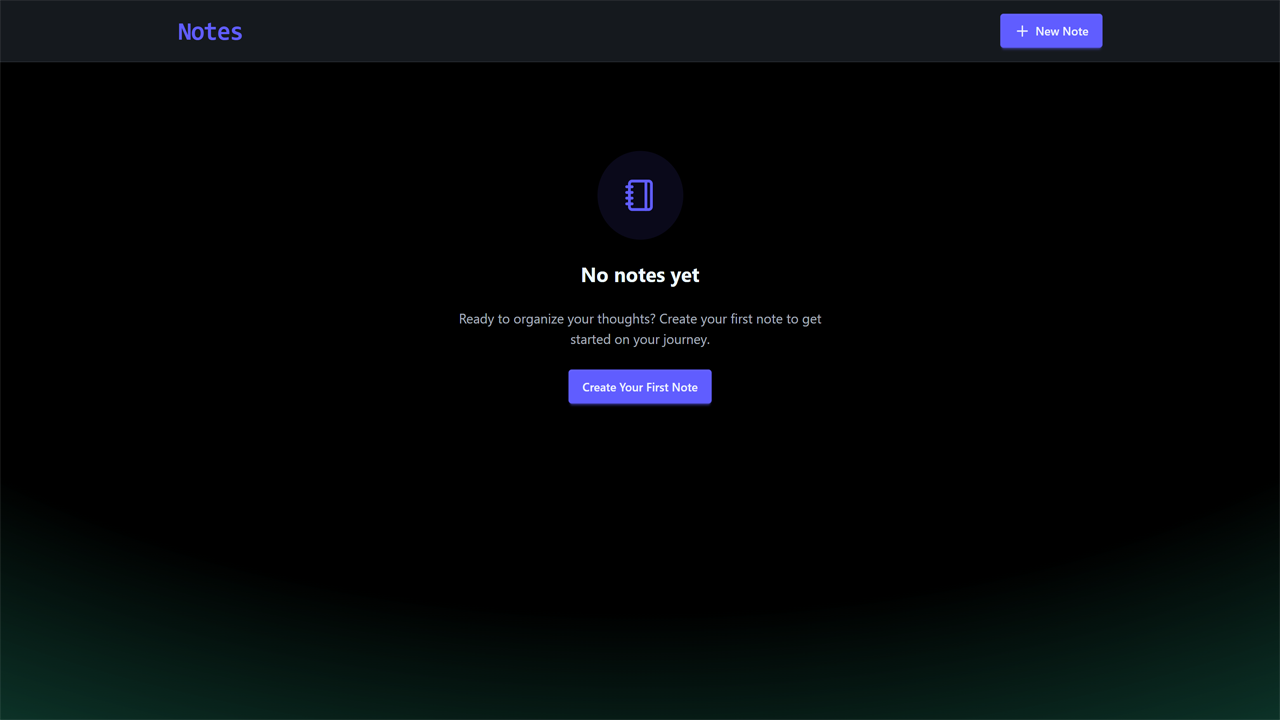
Task: Click the word "Create" on the center button
Action: pyautogui.click(x=599, y=387)
